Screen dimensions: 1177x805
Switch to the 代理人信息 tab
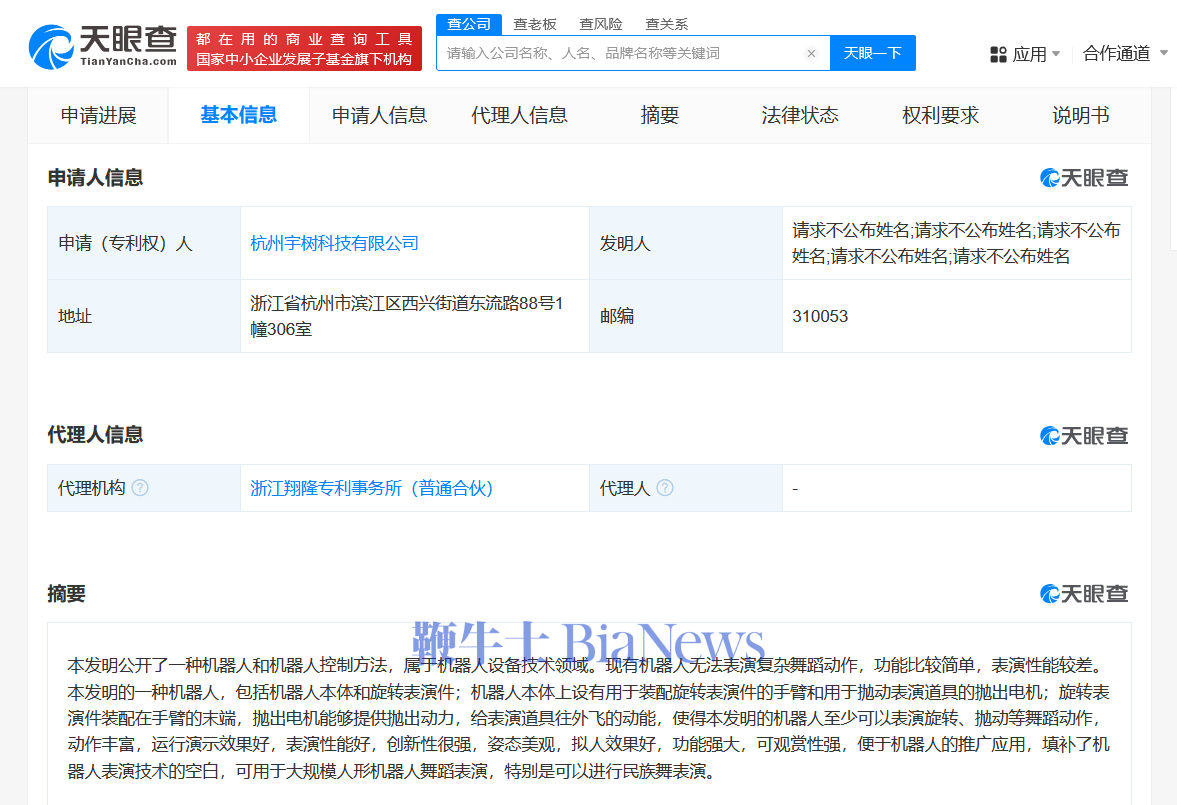519,116
